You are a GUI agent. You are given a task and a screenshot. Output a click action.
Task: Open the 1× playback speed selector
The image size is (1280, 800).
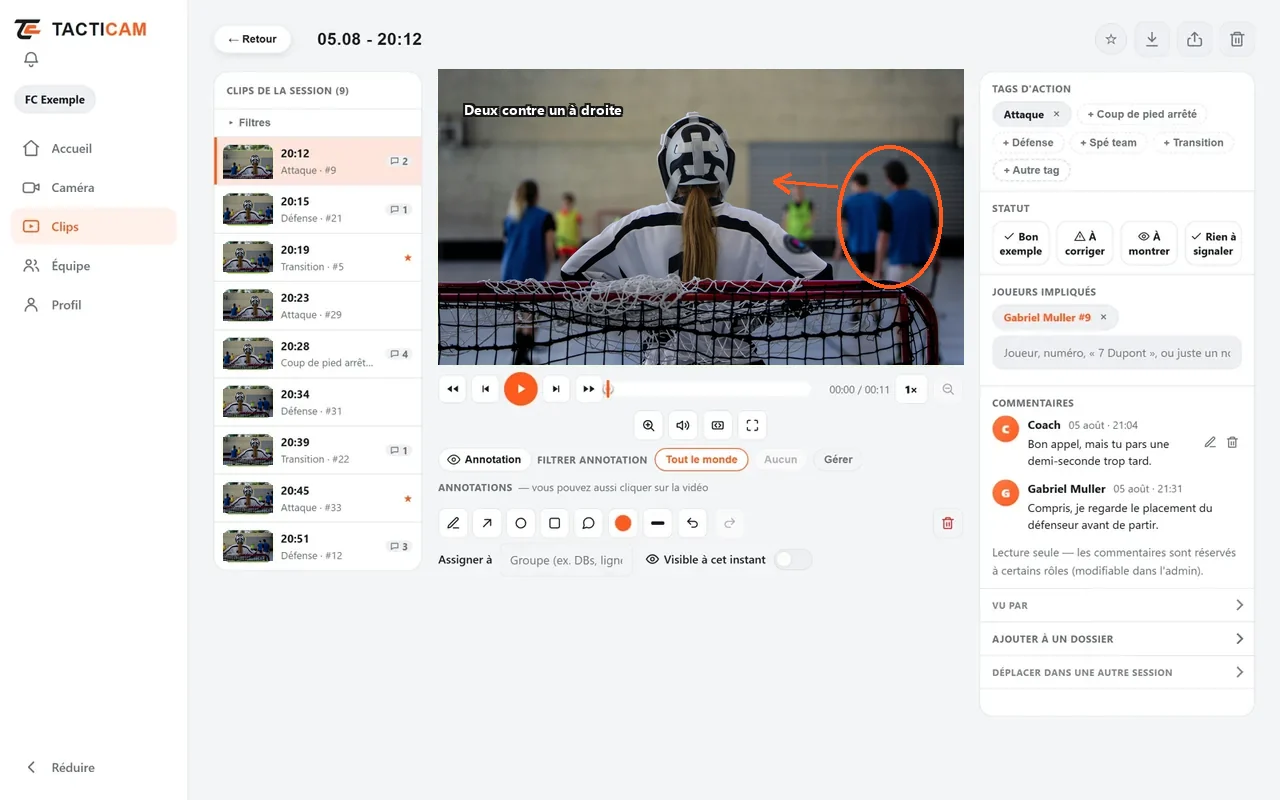[x=911, y=390]
